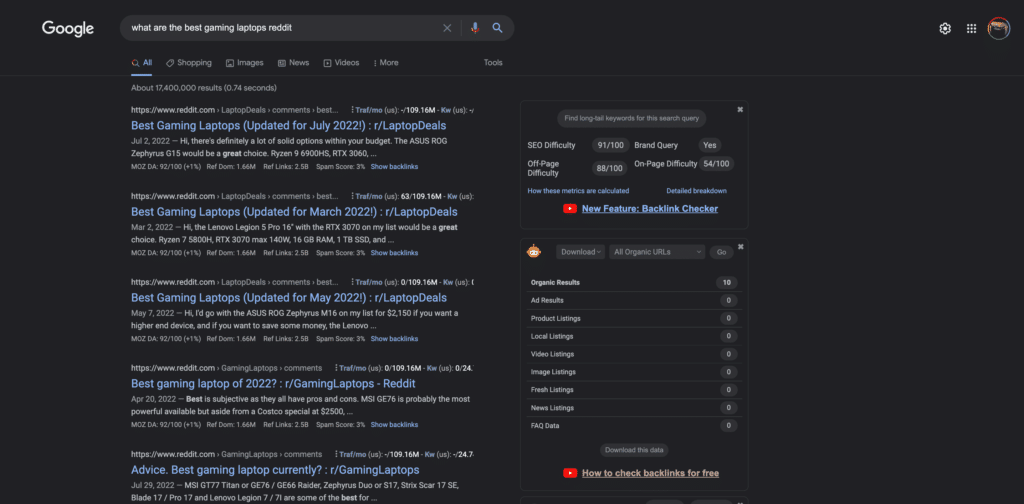Click the three-dot menu on March 2022 result
The width and height of the screenshot is (1024, 504).
click(352, 197)
